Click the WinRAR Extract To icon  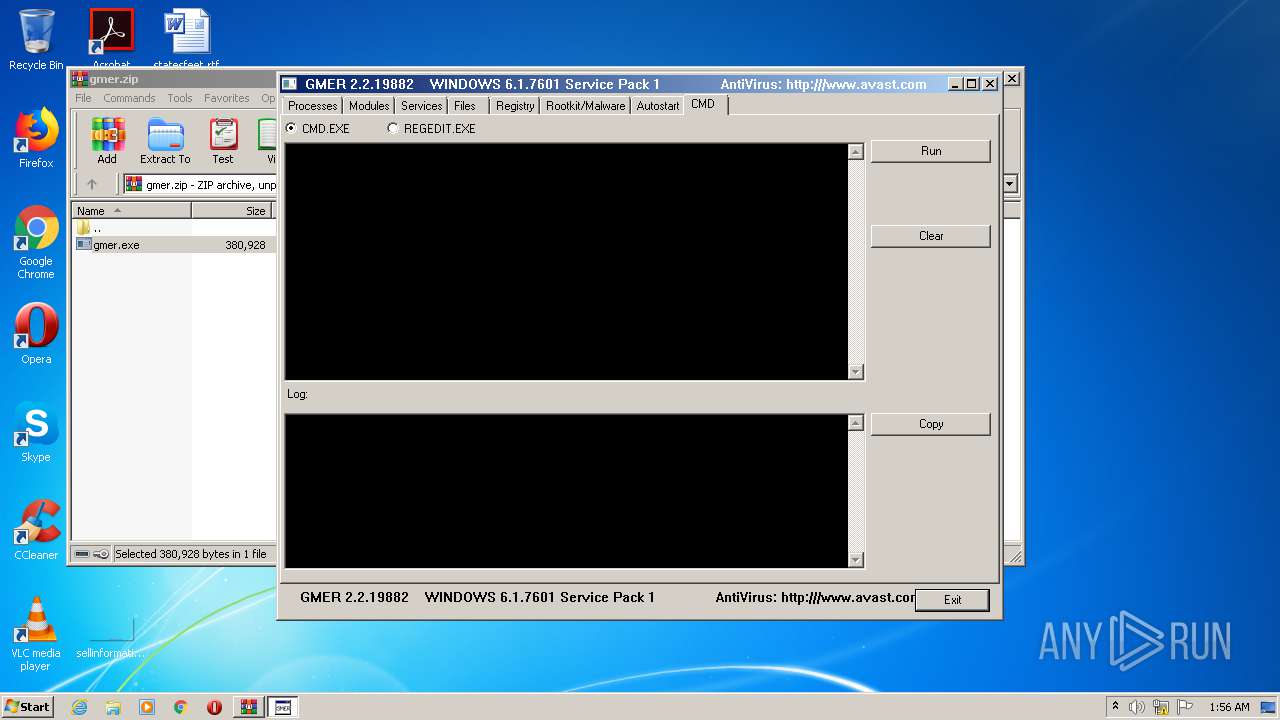pyautogui.click(x=165, y=141)
